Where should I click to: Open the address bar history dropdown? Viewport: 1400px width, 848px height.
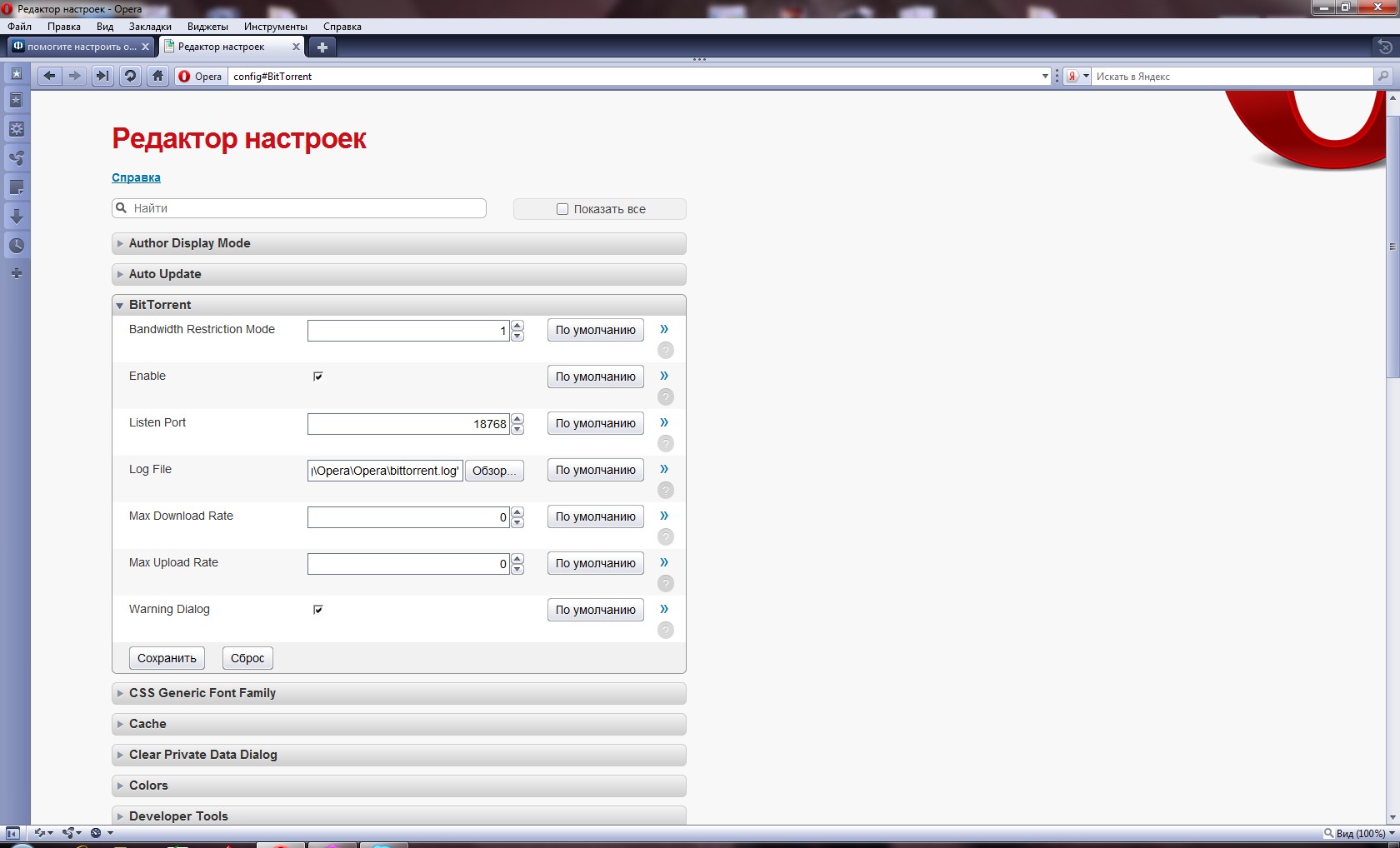click(1045, 76)
